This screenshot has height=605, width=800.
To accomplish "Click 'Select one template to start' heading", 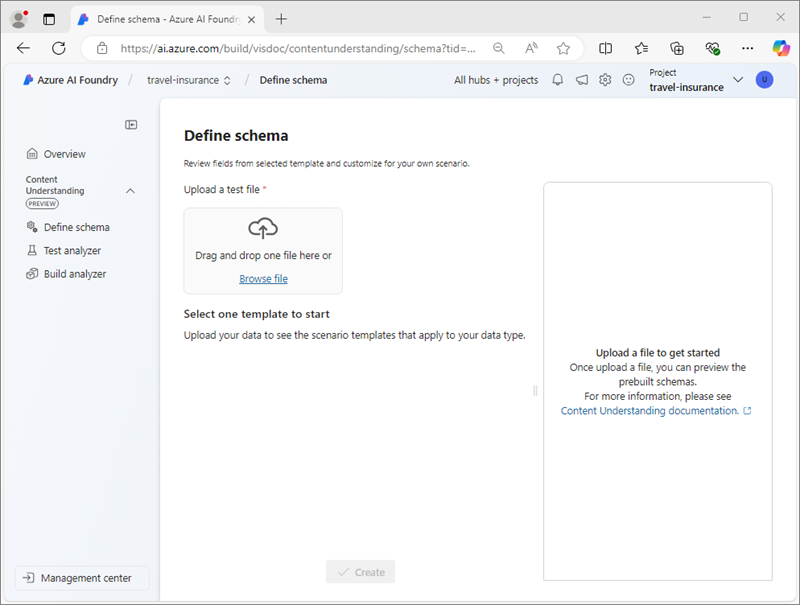I will coord(257,314).
